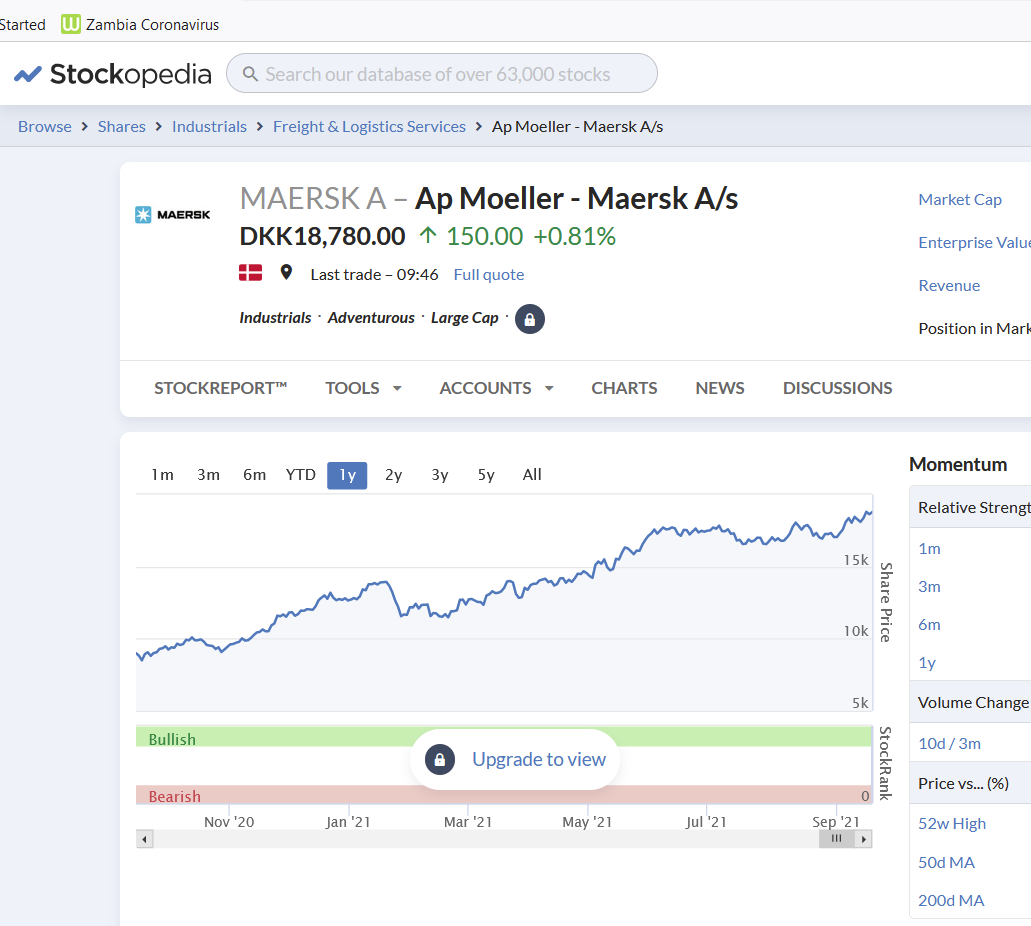Click the Industrials sector tag
Viewport: 1031px width, 926px height.
[x=275, y=318]
